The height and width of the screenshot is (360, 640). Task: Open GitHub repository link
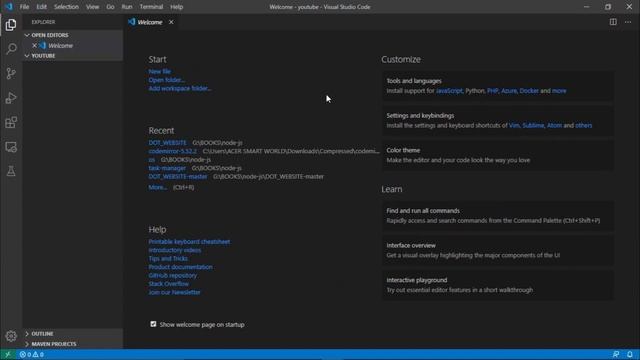(173, 276)
